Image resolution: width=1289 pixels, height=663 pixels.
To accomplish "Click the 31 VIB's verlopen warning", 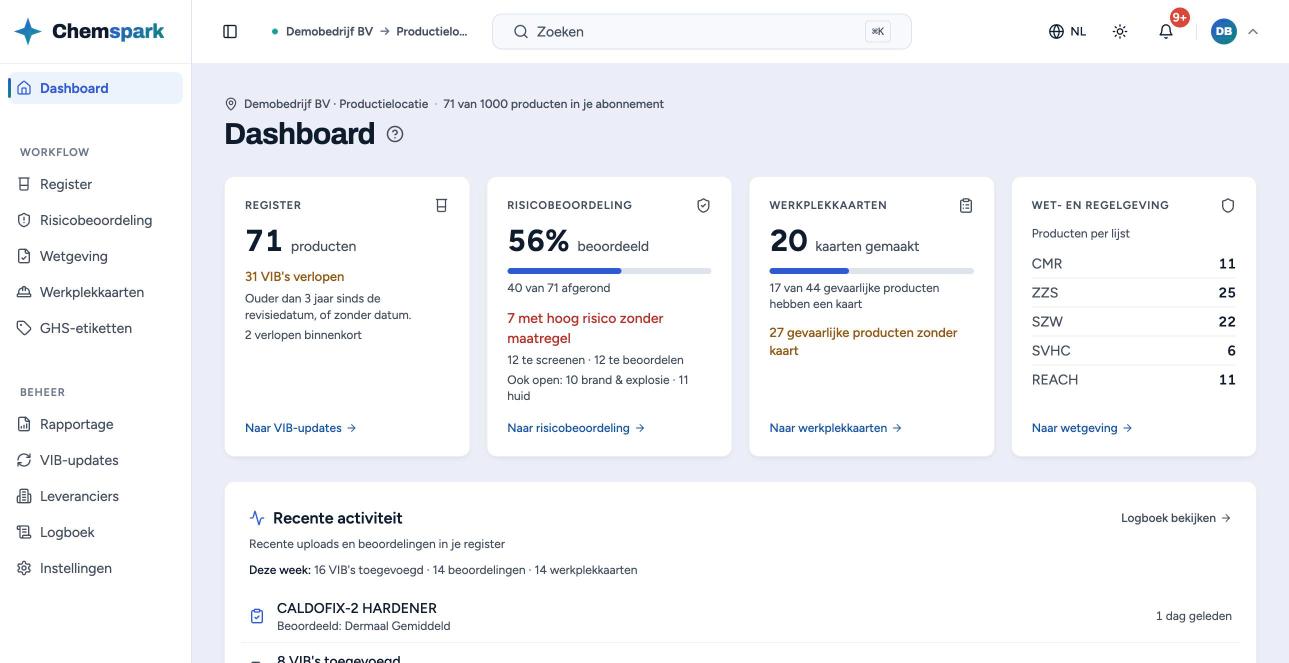I will (295, 277).
